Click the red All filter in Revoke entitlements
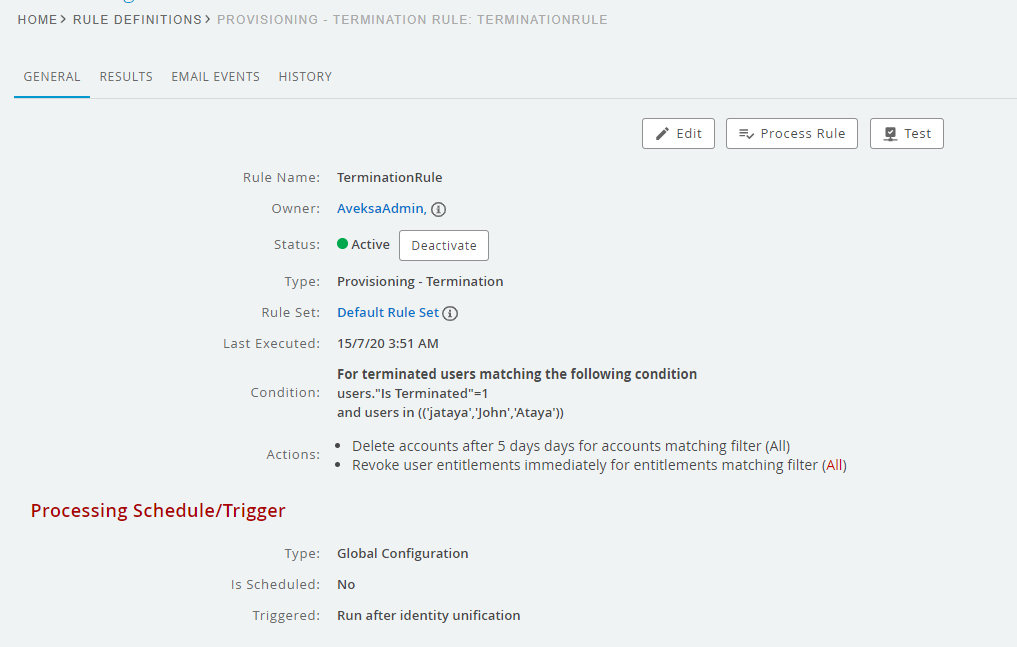 coord(834,465)
